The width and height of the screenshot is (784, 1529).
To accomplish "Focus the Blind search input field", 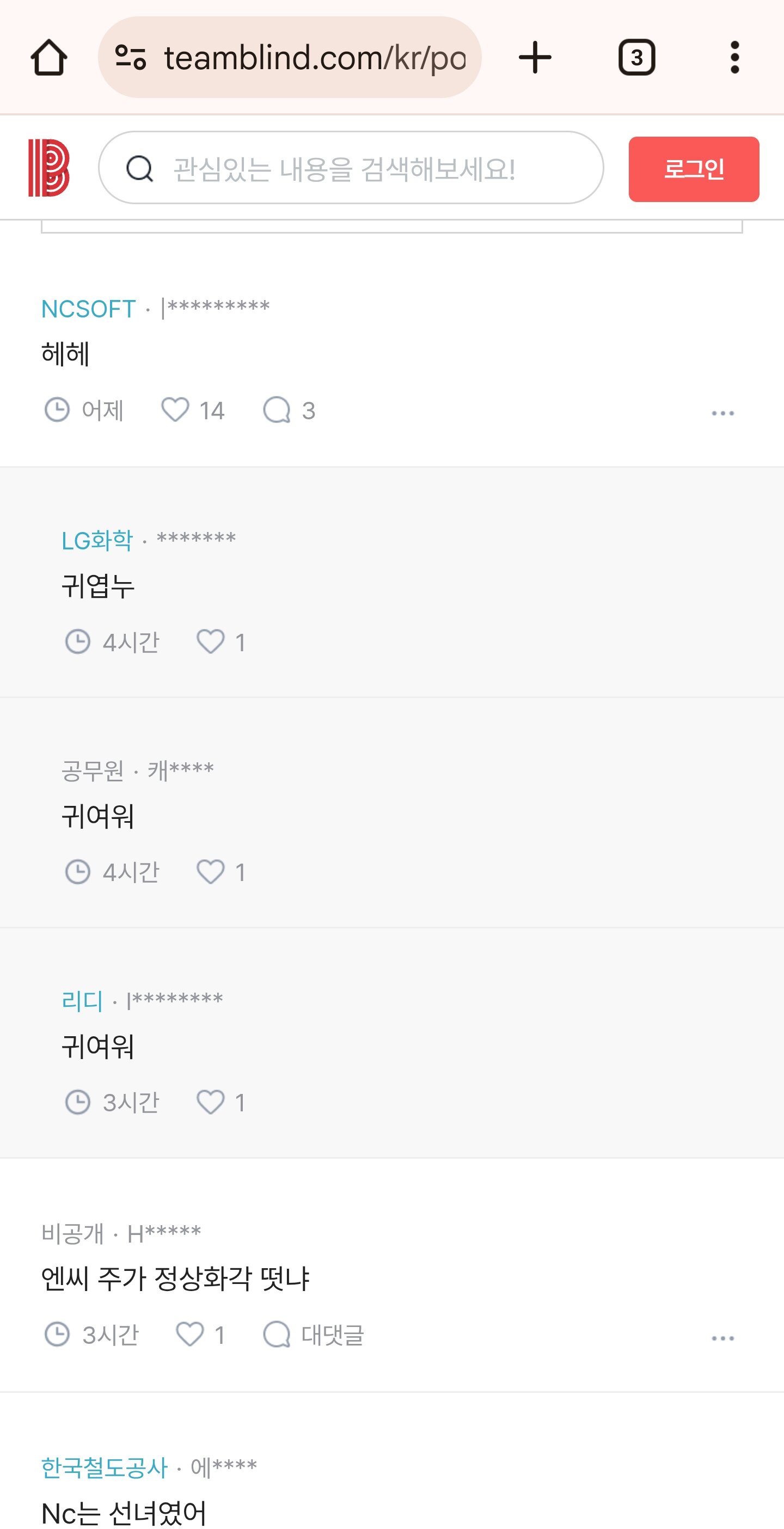I will click(368, 169).
